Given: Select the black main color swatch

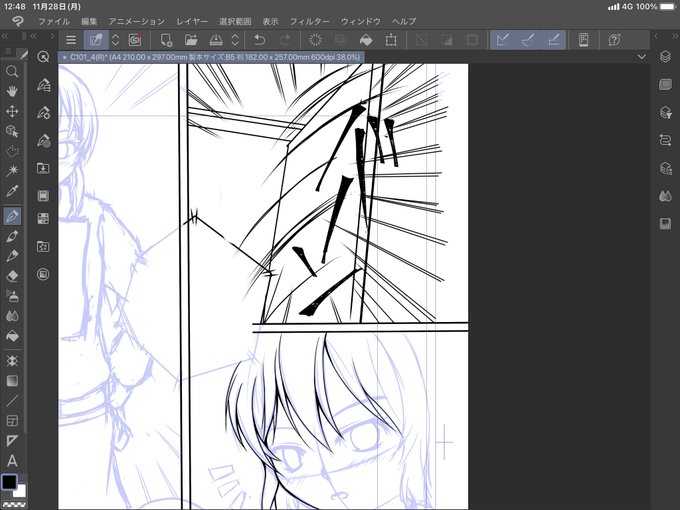Looking at the screenshot, I should click(x=9, y=482).
